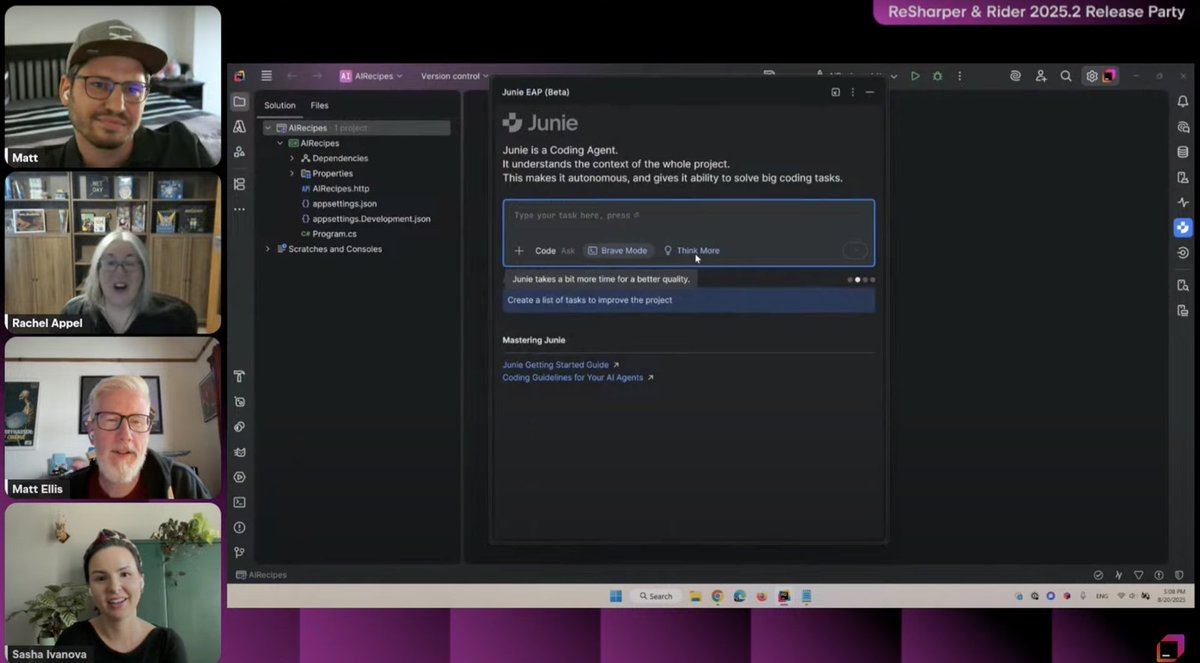The image size is (1200, 663).
Task: Open the More Actions vertical dots next to Debug
Action: coord(960,76)
